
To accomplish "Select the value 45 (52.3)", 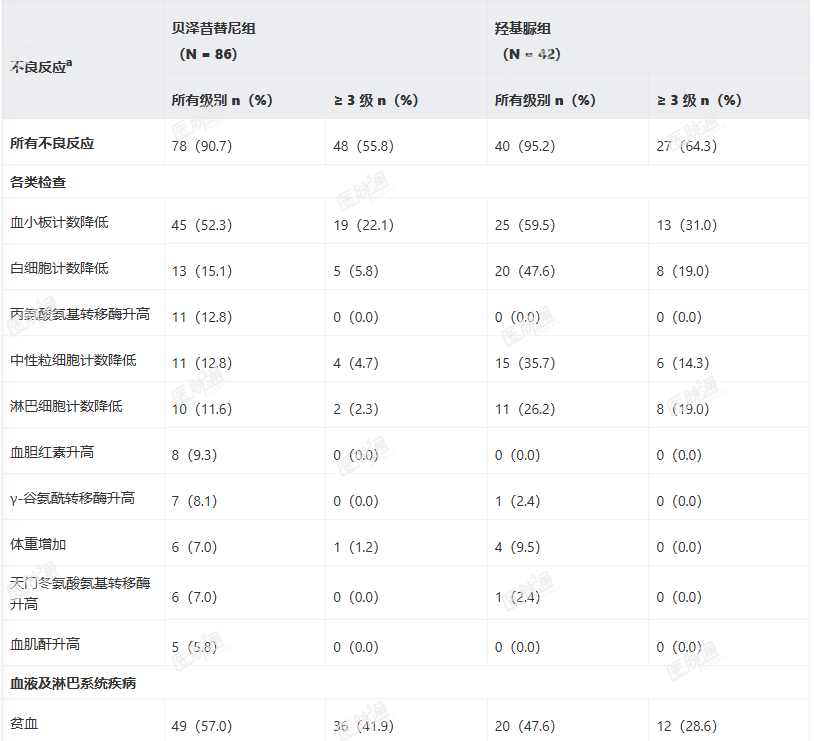I will pos(202,225).
